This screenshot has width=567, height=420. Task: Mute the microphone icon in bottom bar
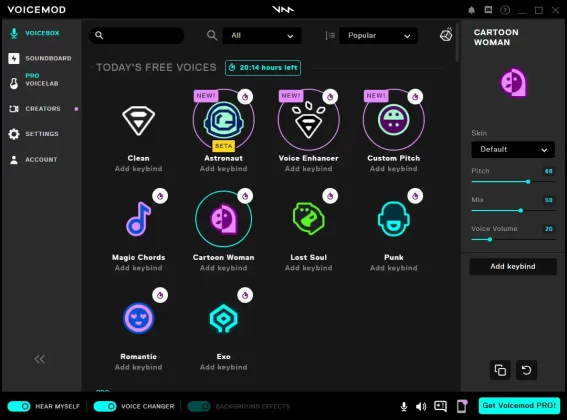coord(404,407)
